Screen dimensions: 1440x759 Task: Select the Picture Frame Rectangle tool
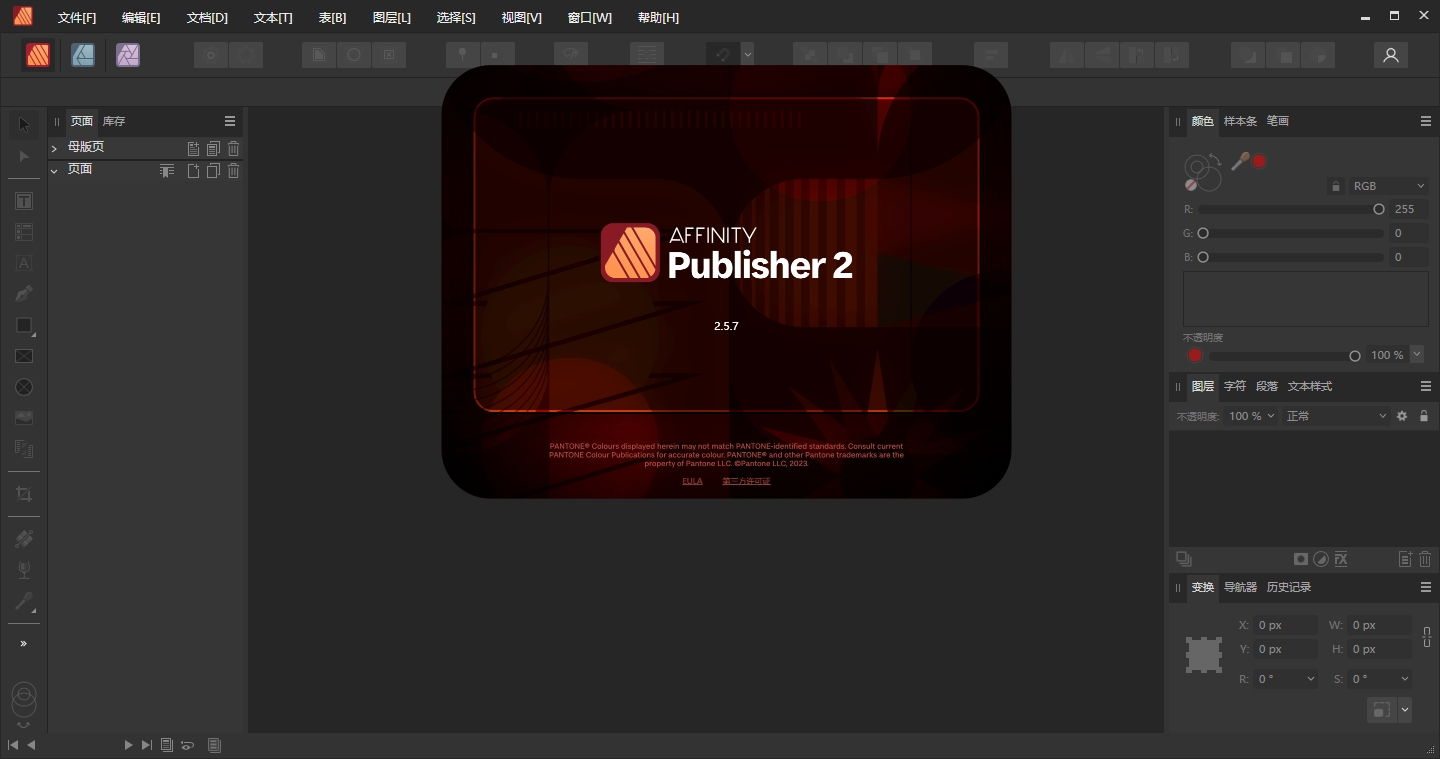(x=24, y=356)
